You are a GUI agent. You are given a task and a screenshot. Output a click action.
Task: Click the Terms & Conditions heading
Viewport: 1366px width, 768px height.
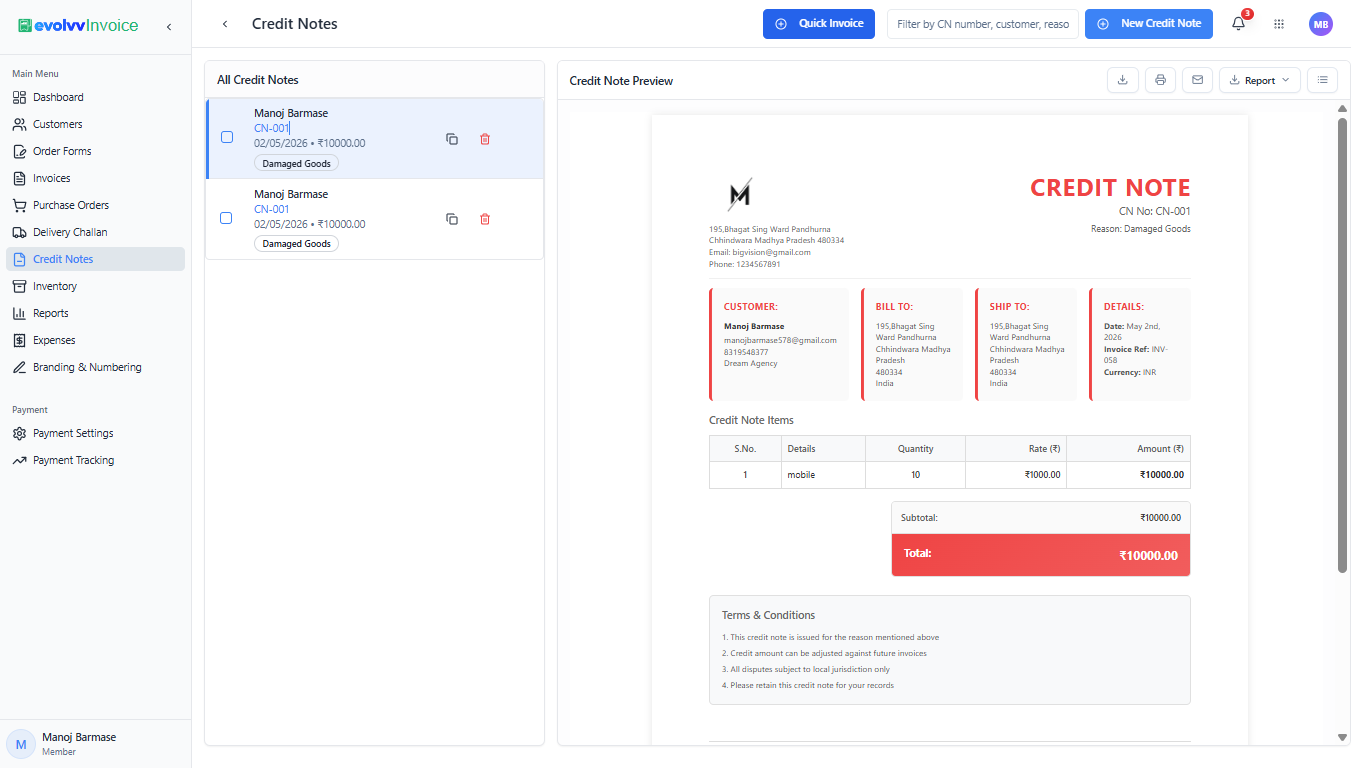coord(768,615)
